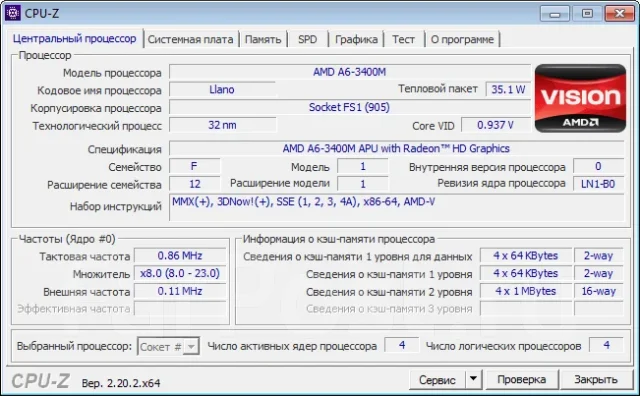Open the Сервис dropdown arrow
This screenshot has height=396, width=640.
click(473, 379)
